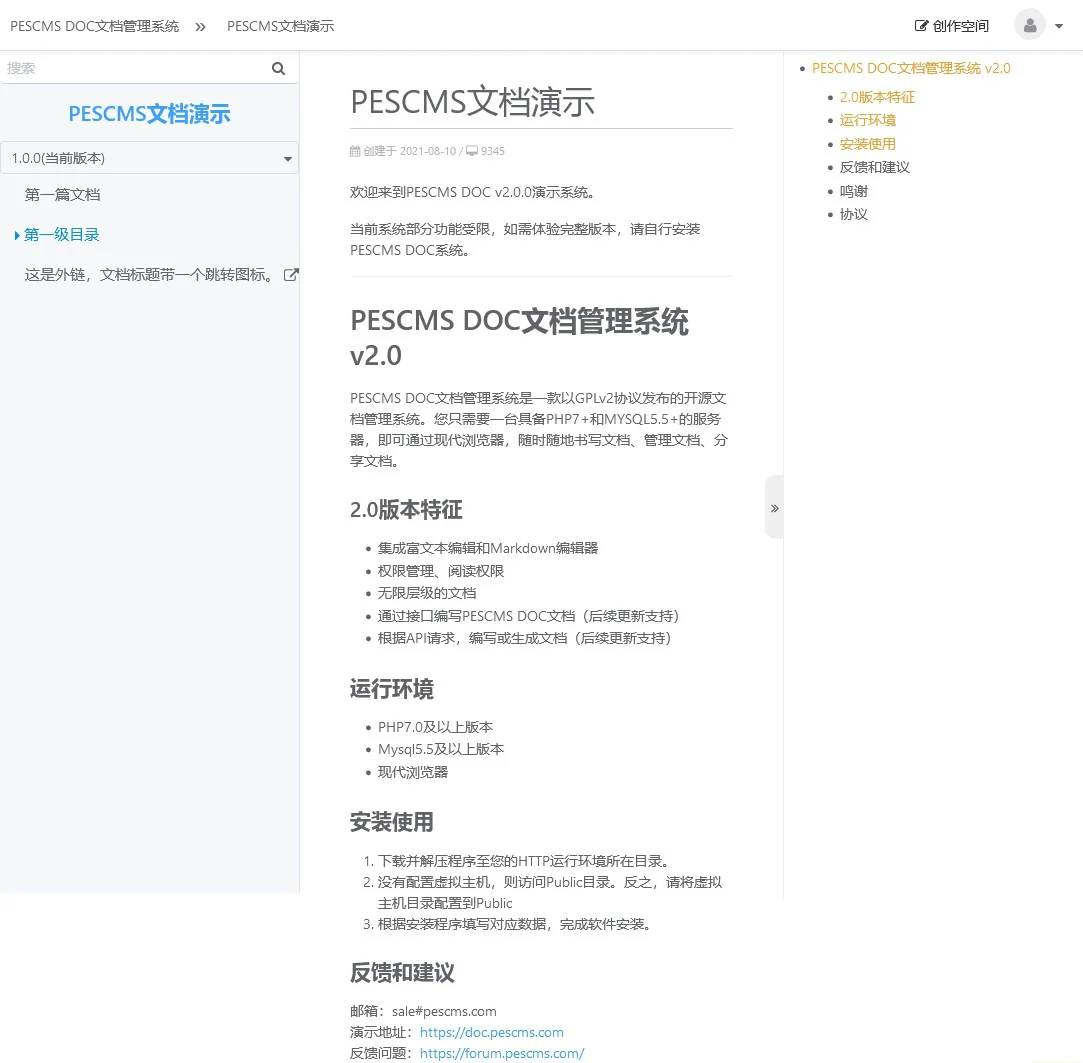Click the creation date 2021-08-10 text
This screenshot has width=1083, height=1063.
428,151
